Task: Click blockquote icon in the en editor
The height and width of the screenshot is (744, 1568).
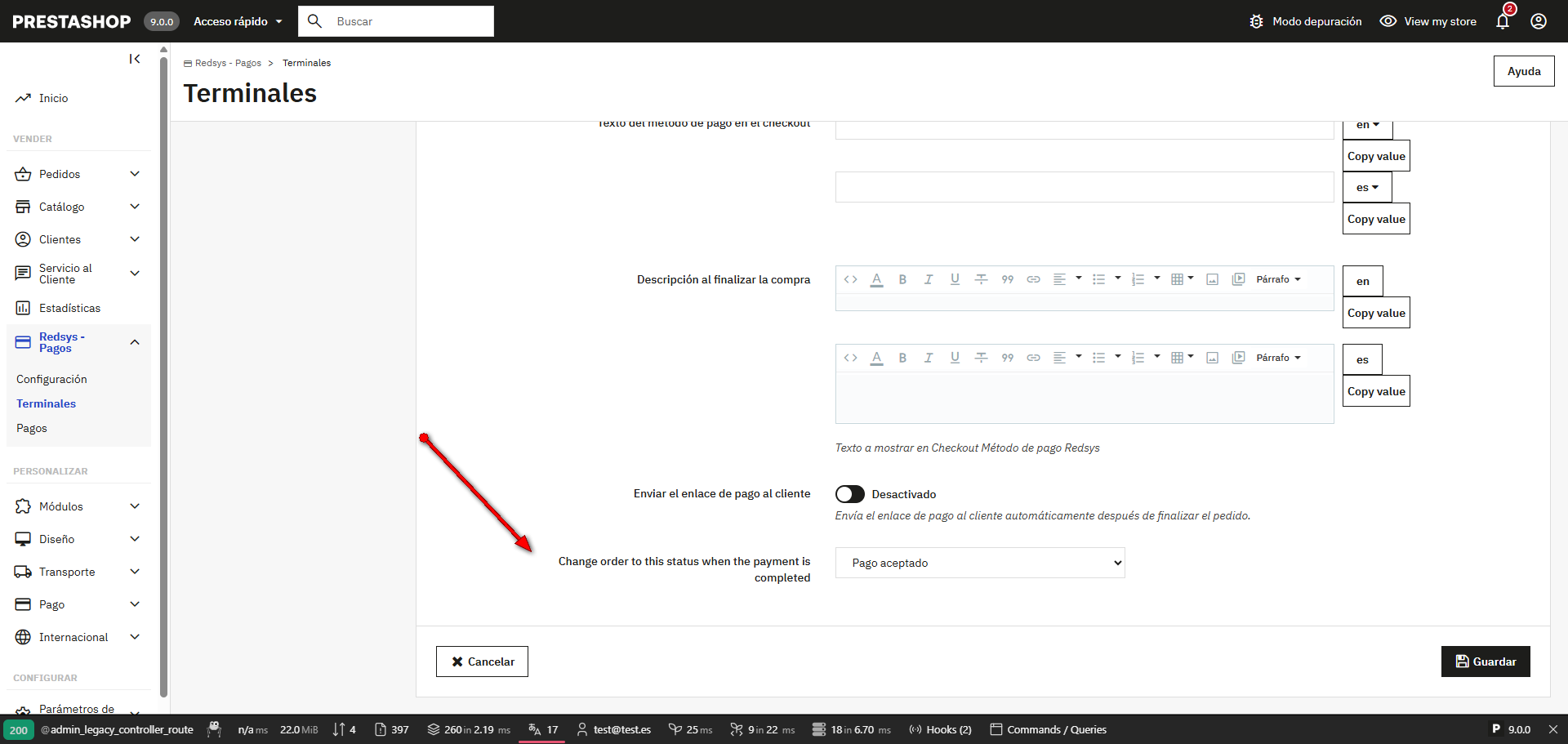Action: click(x=1007, y=279)
